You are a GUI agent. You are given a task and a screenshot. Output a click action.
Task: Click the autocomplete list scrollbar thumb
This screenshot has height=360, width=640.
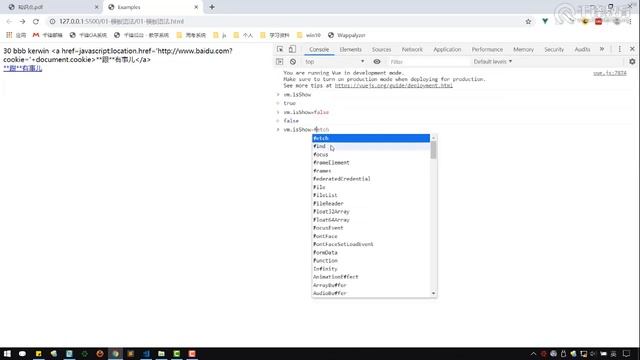[433, 150]
